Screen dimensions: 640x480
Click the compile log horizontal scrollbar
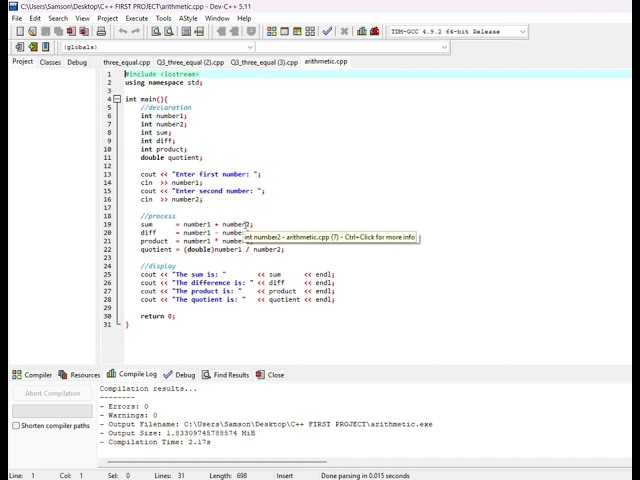[217, 462]
